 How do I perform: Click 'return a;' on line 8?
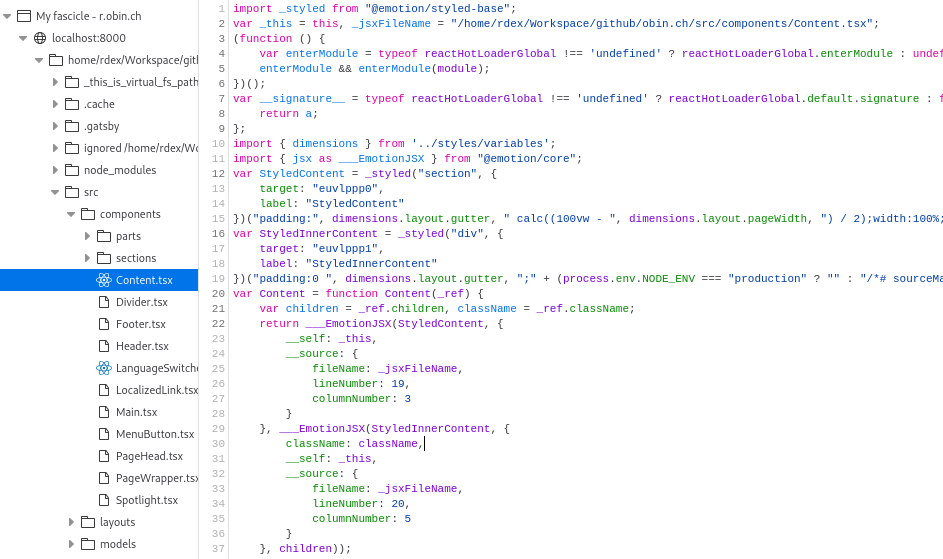point(289,113)
